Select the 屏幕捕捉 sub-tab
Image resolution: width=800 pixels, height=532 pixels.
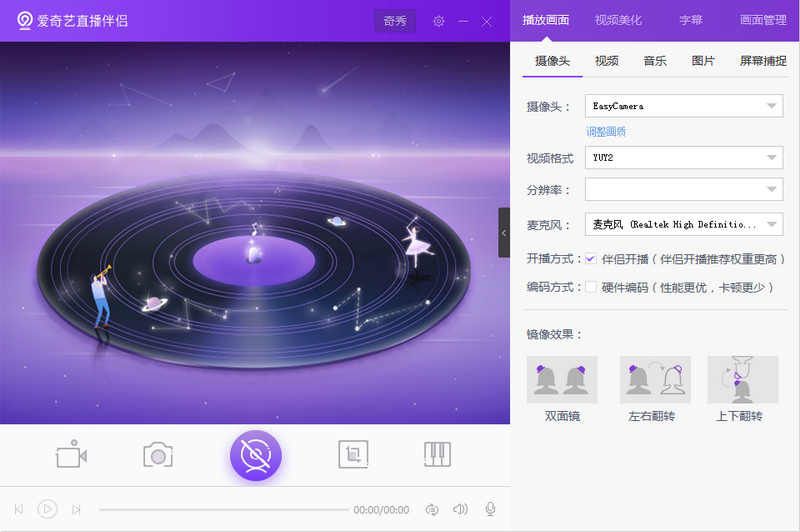[x=763, y=61]
